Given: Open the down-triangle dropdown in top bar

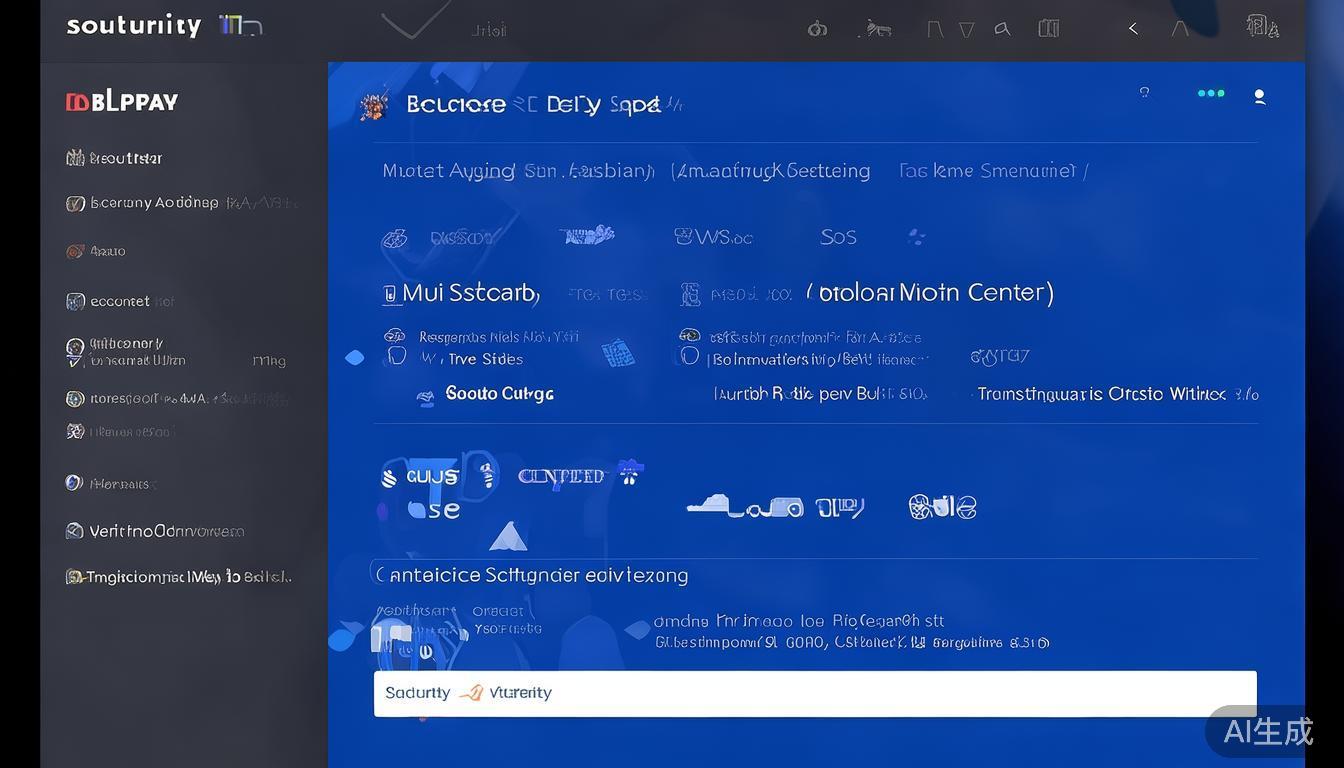Looking at the screenshot, I should pos(966,30).
